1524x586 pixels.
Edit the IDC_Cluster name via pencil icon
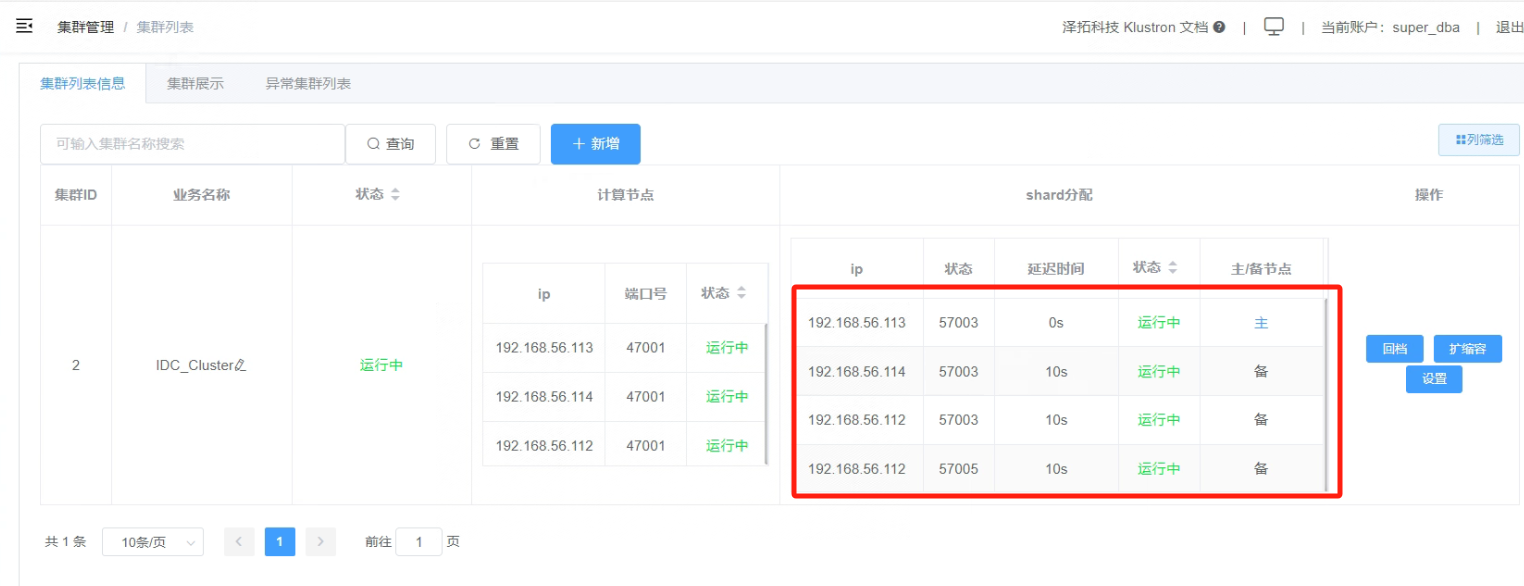click(240, 366)
